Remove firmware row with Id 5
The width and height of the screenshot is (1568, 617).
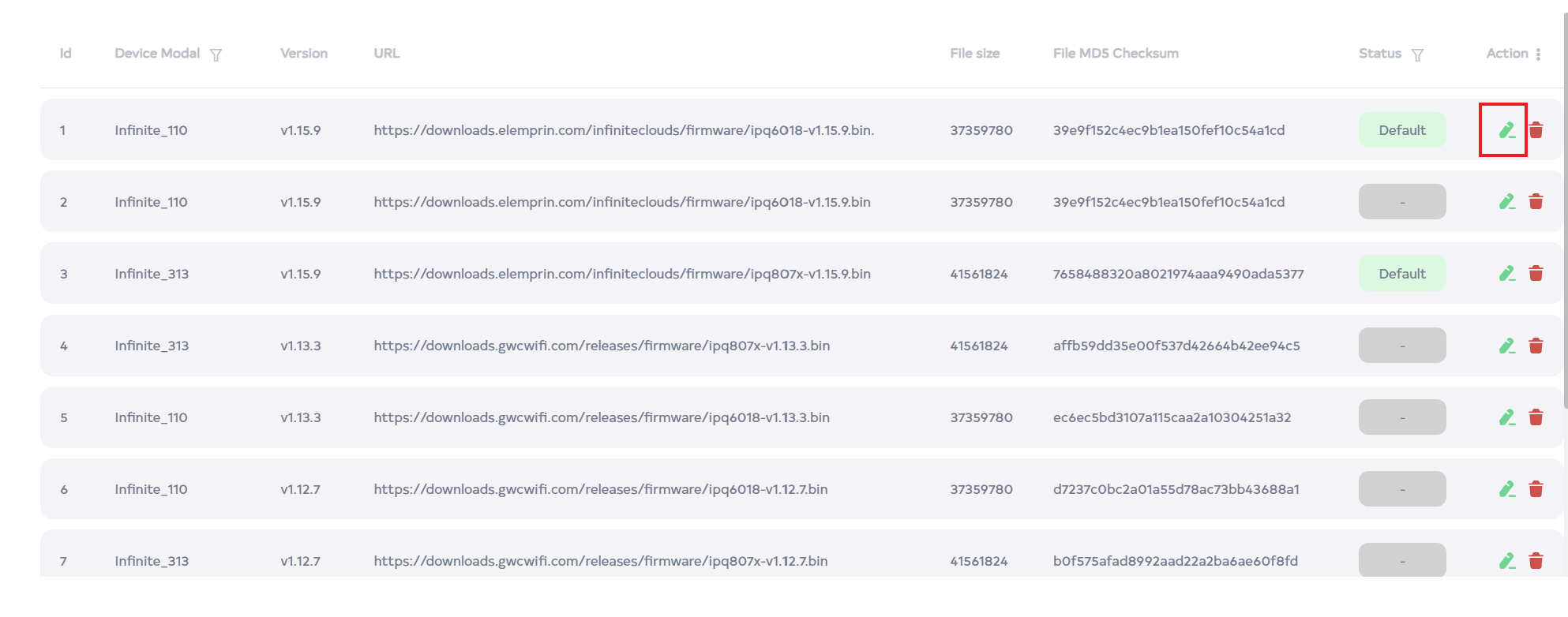[1536, 417]
